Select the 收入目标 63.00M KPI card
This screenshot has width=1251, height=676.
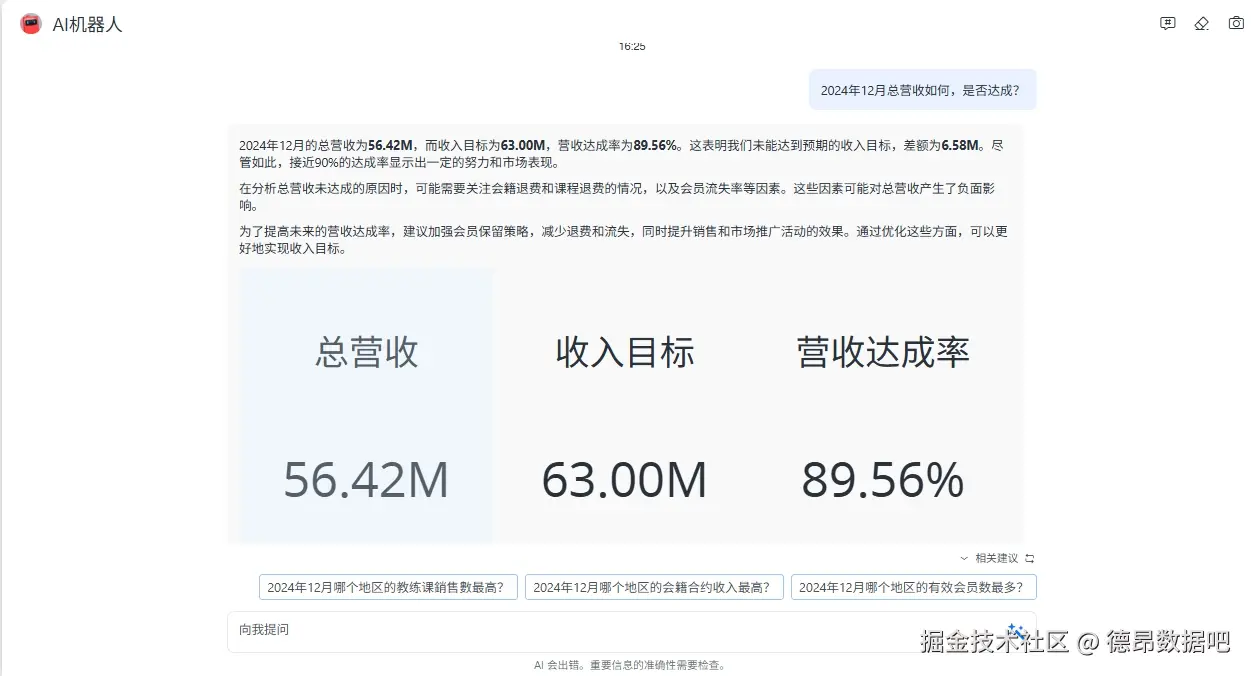[x=624, y=406]
